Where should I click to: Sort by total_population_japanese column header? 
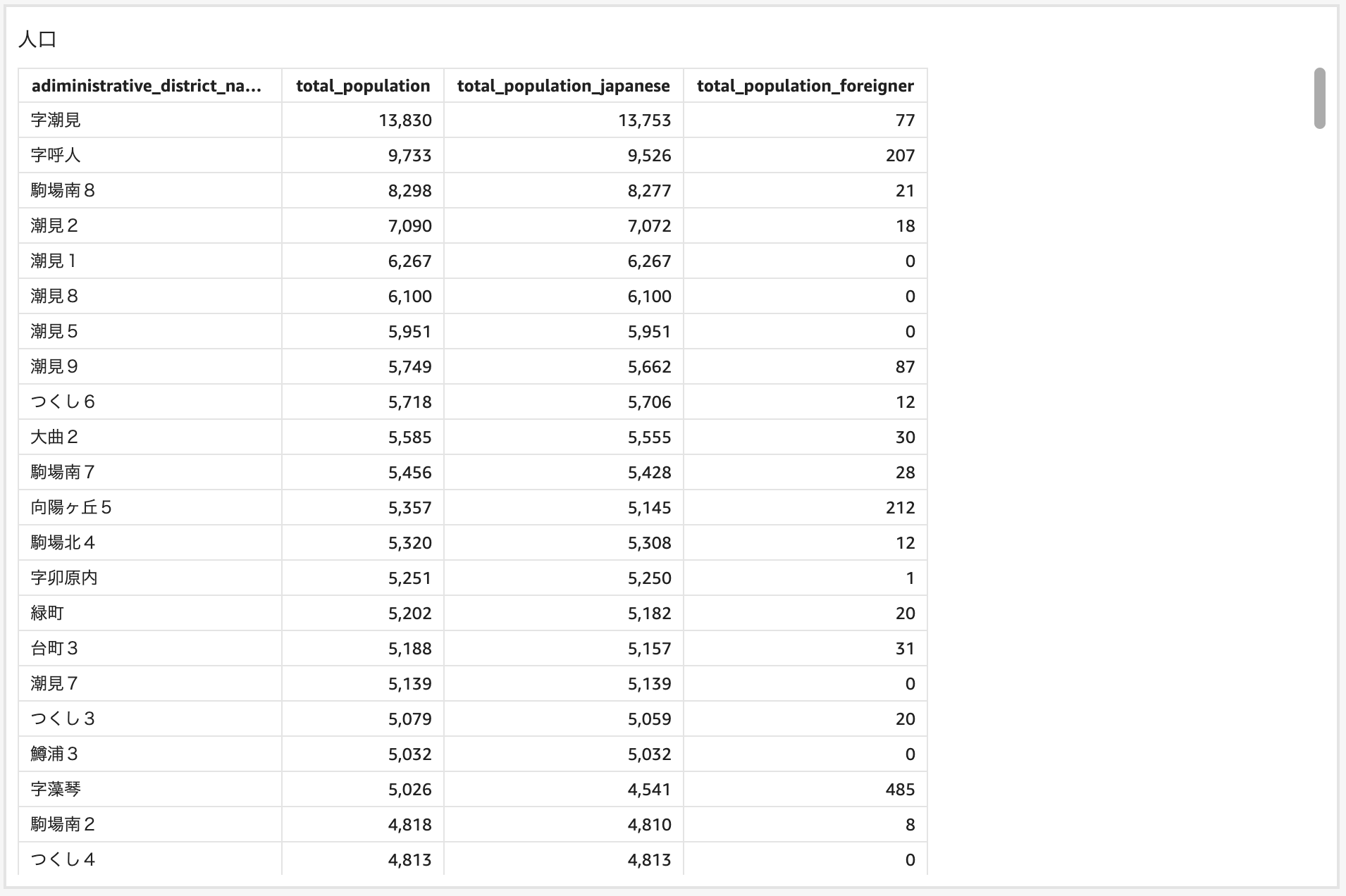coord(562,85)
